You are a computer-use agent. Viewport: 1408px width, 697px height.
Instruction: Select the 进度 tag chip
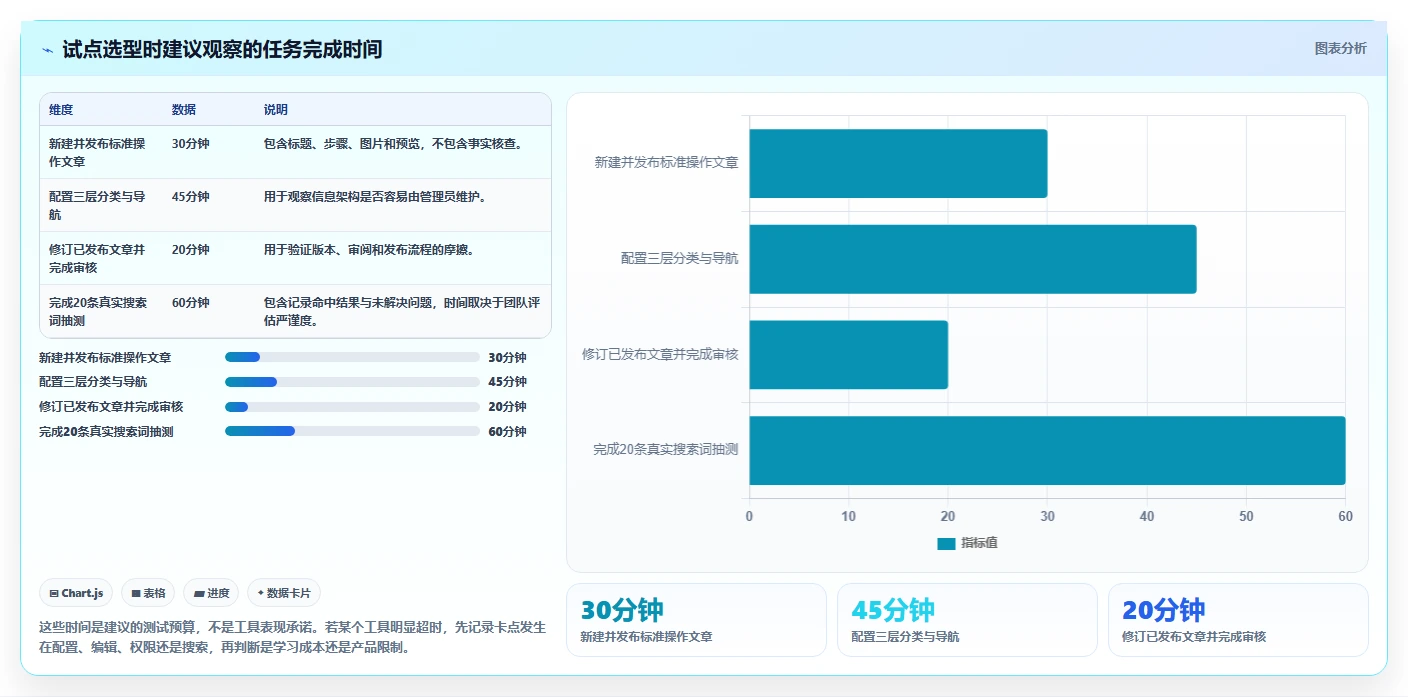[211, 593]
